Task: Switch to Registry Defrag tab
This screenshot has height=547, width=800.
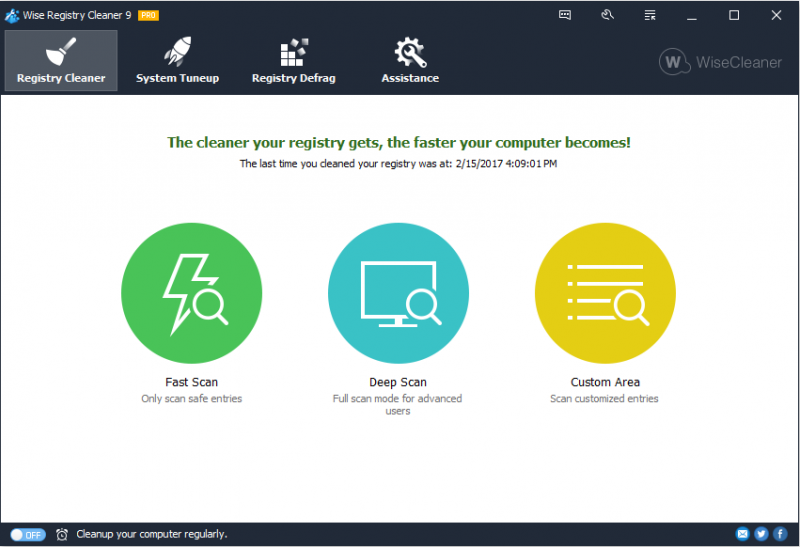Action: [294, 60]
